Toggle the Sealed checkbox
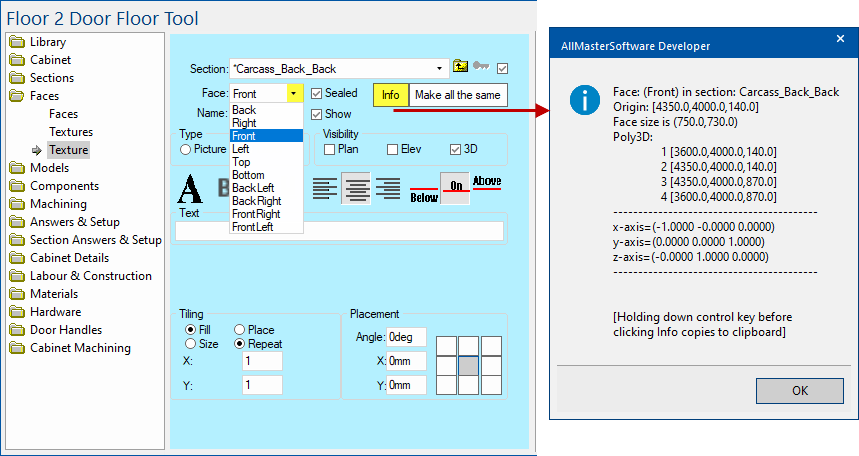This screenshot has height=456, width=859. [x=316, y=94]
